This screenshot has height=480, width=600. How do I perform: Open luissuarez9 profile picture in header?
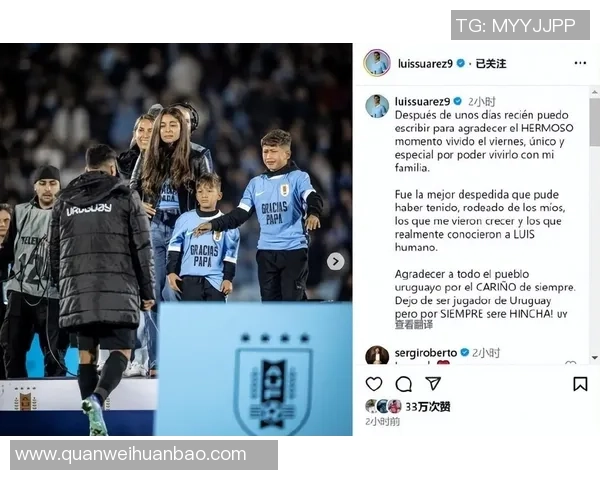click(377, 63)
